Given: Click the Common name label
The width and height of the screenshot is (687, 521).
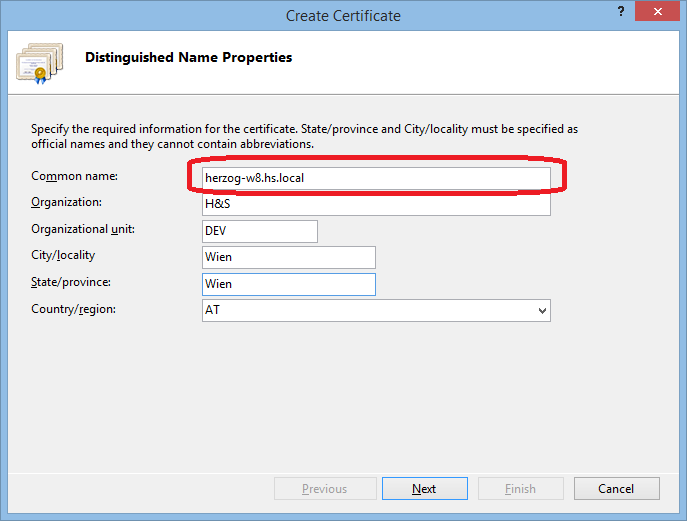Looking at the screenshot, I should [x=74, y=176].
